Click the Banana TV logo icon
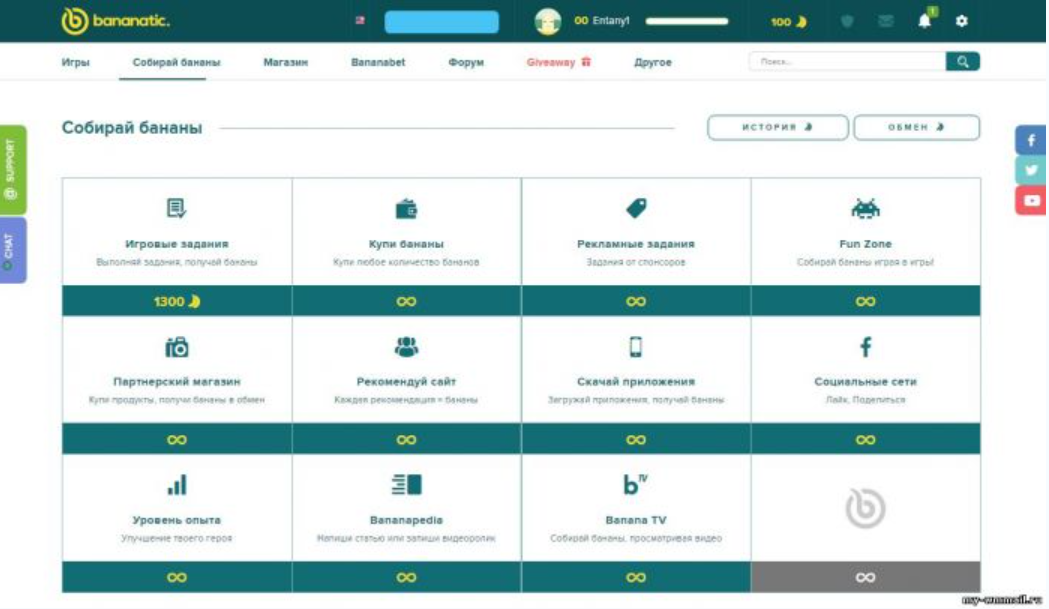 (x=635, y=484)
